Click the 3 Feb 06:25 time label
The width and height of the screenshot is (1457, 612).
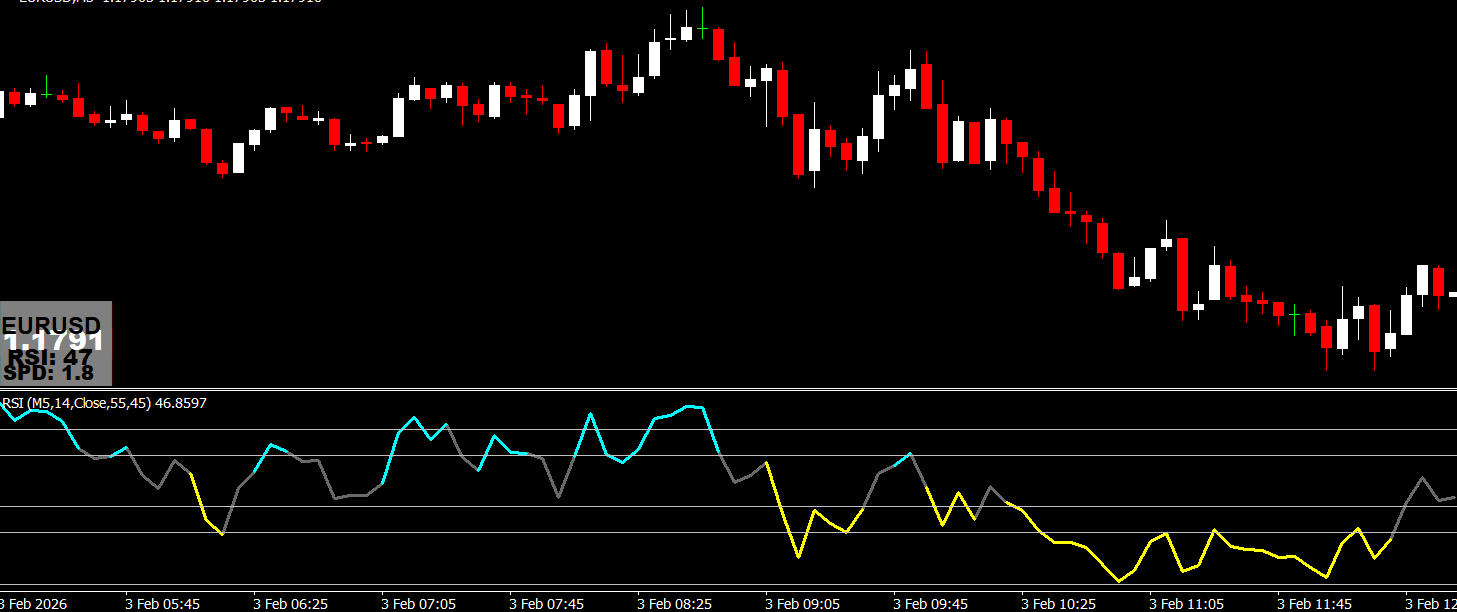(x=290, y=603)
